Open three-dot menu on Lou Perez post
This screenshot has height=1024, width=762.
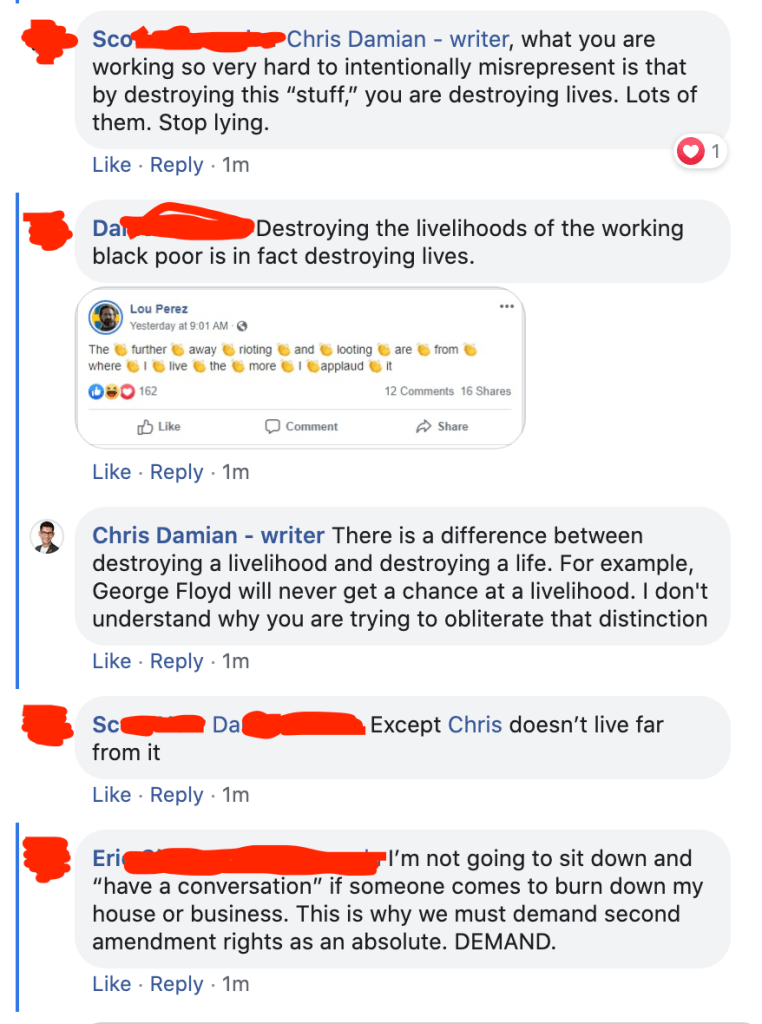pyautogui.click(x=507, y=306)
